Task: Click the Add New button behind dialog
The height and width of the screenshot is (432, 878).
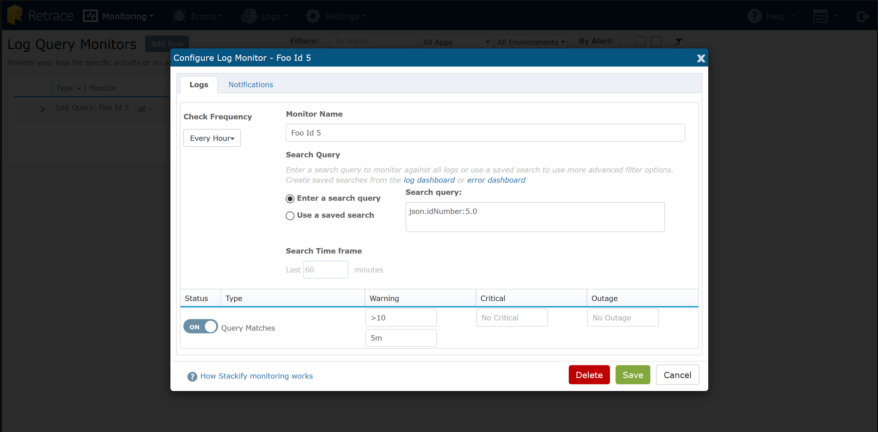Action: point(167,43)
